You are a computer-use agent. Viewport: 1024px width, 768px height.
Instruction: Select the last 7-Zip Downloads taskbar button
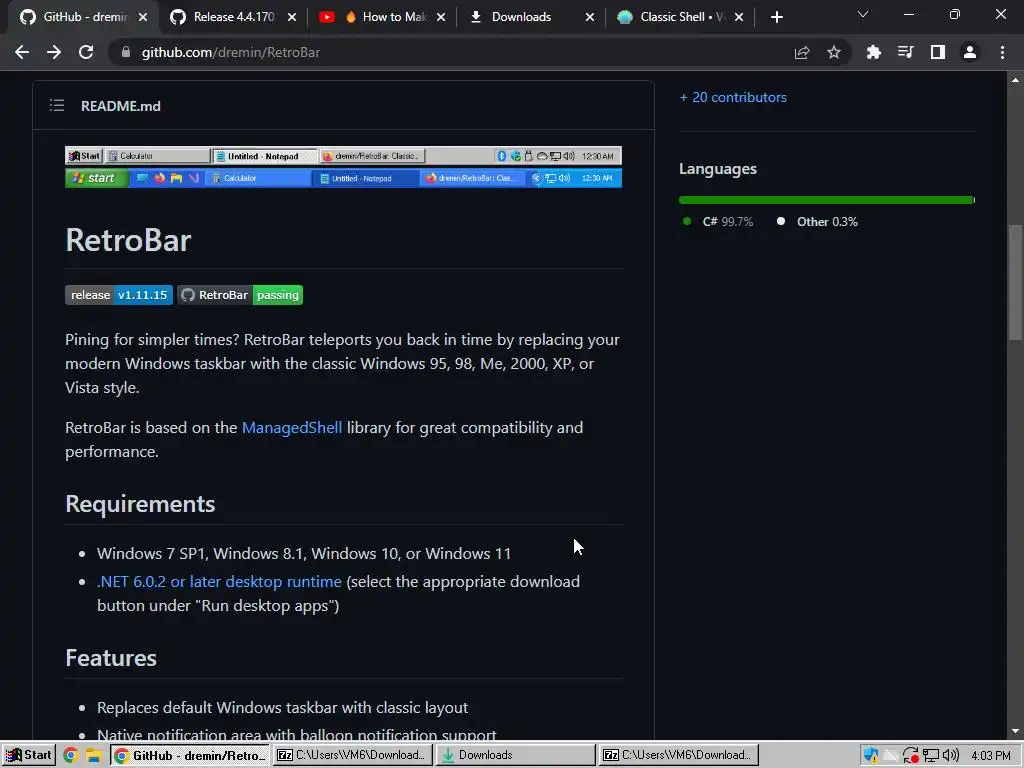679,755
